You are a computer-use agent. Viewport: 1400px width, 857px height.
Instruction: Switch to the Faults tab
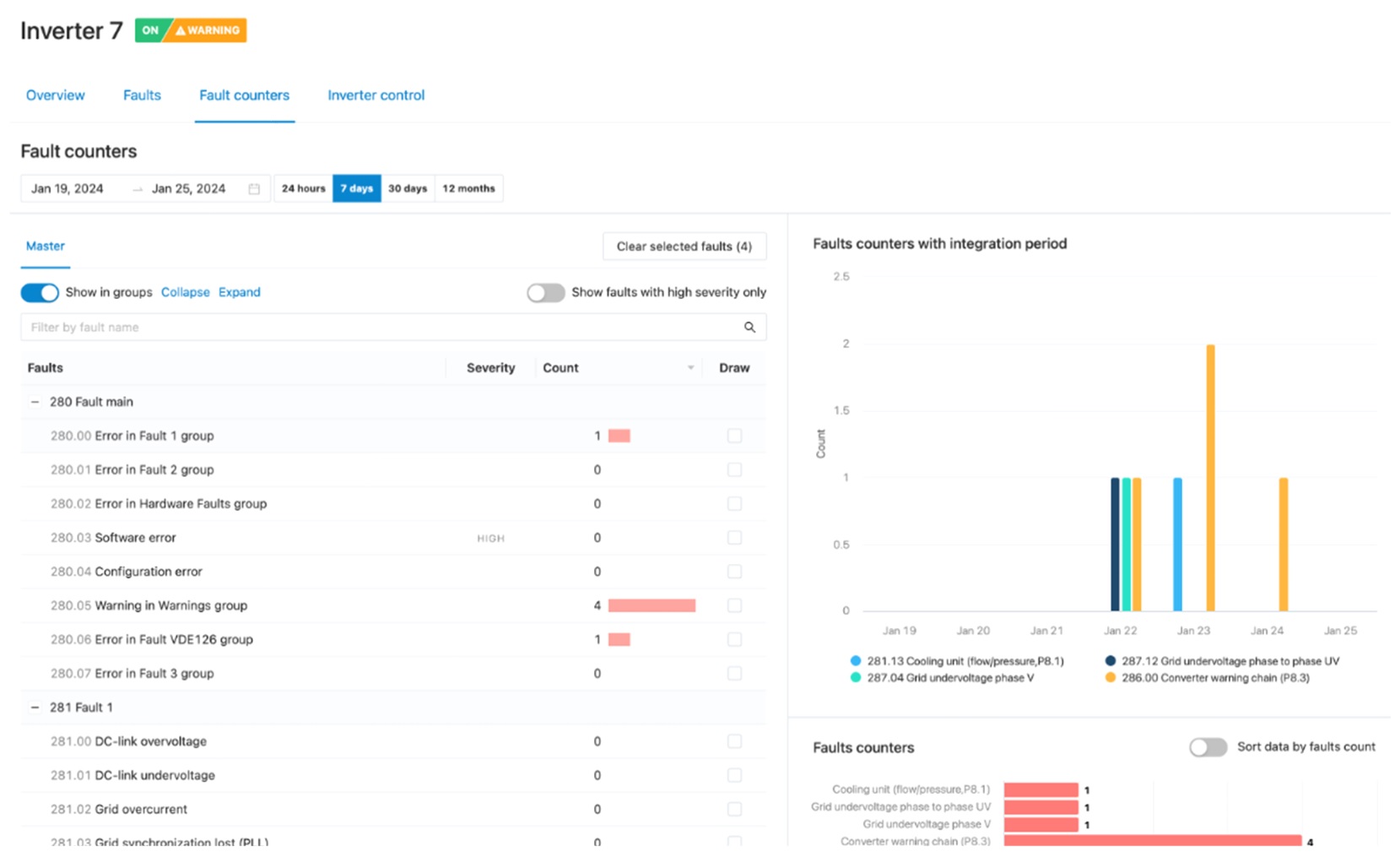pyautogui.click(x=142, y=95)
